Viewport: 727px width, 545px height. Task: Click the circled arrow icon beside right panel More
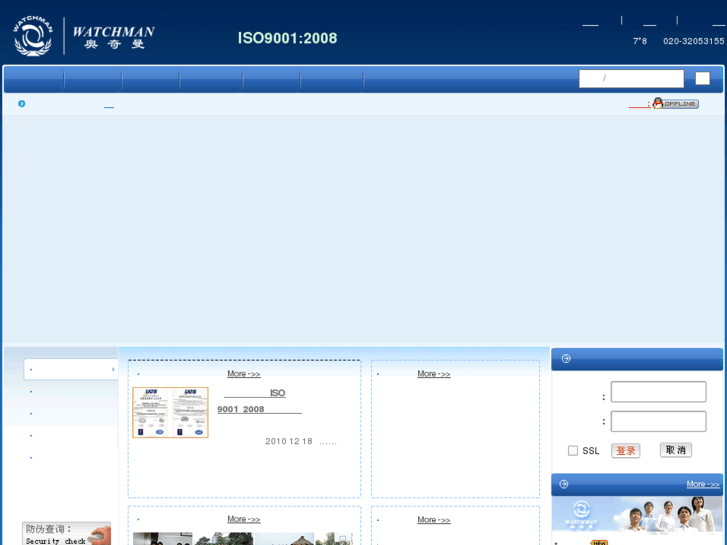coord(564,484)
